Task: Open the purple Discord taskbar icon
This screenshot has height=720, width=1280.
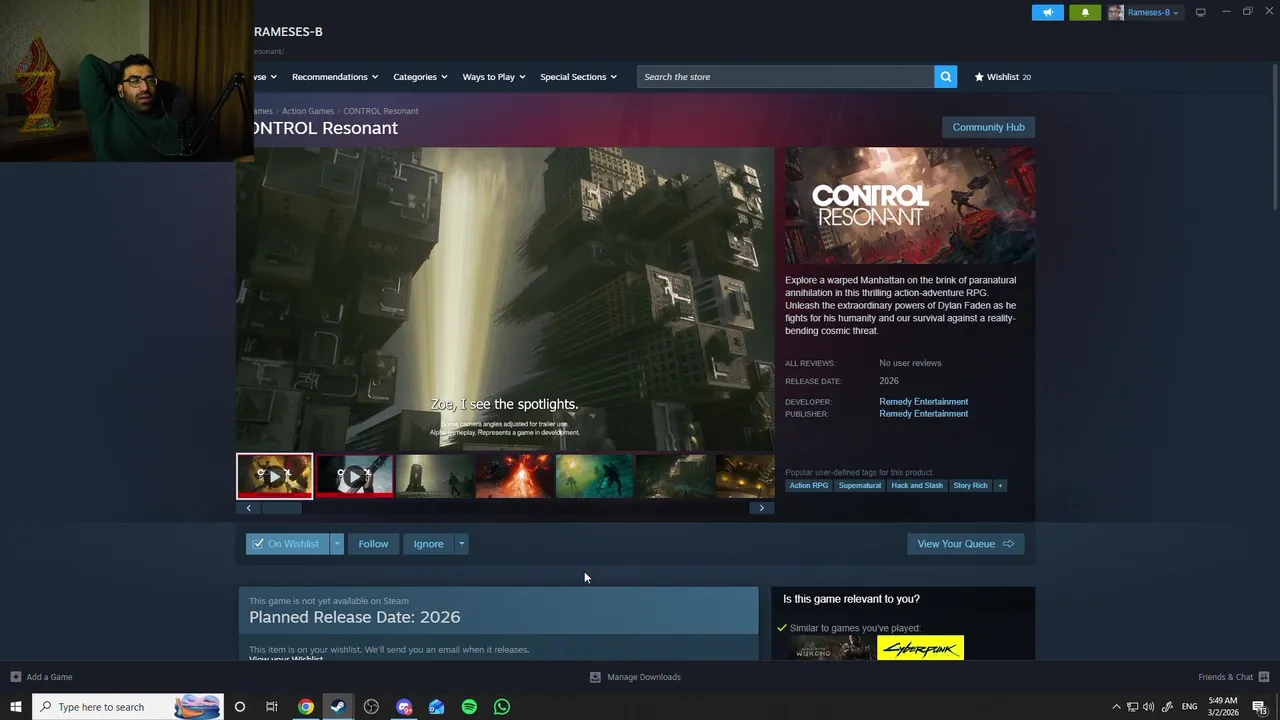Action: click(404, 707)
